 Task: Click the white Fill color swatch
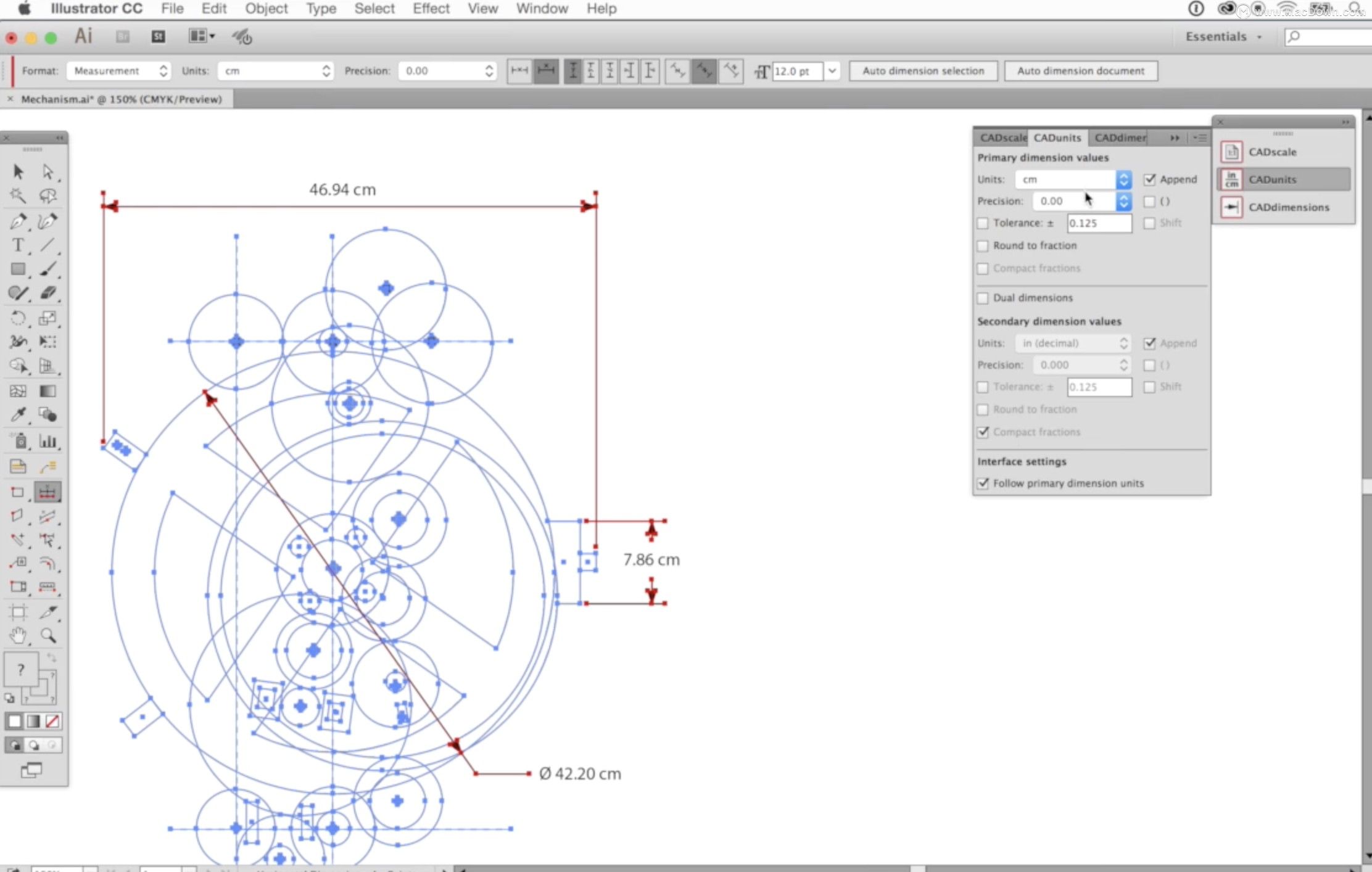coord(15,721)
